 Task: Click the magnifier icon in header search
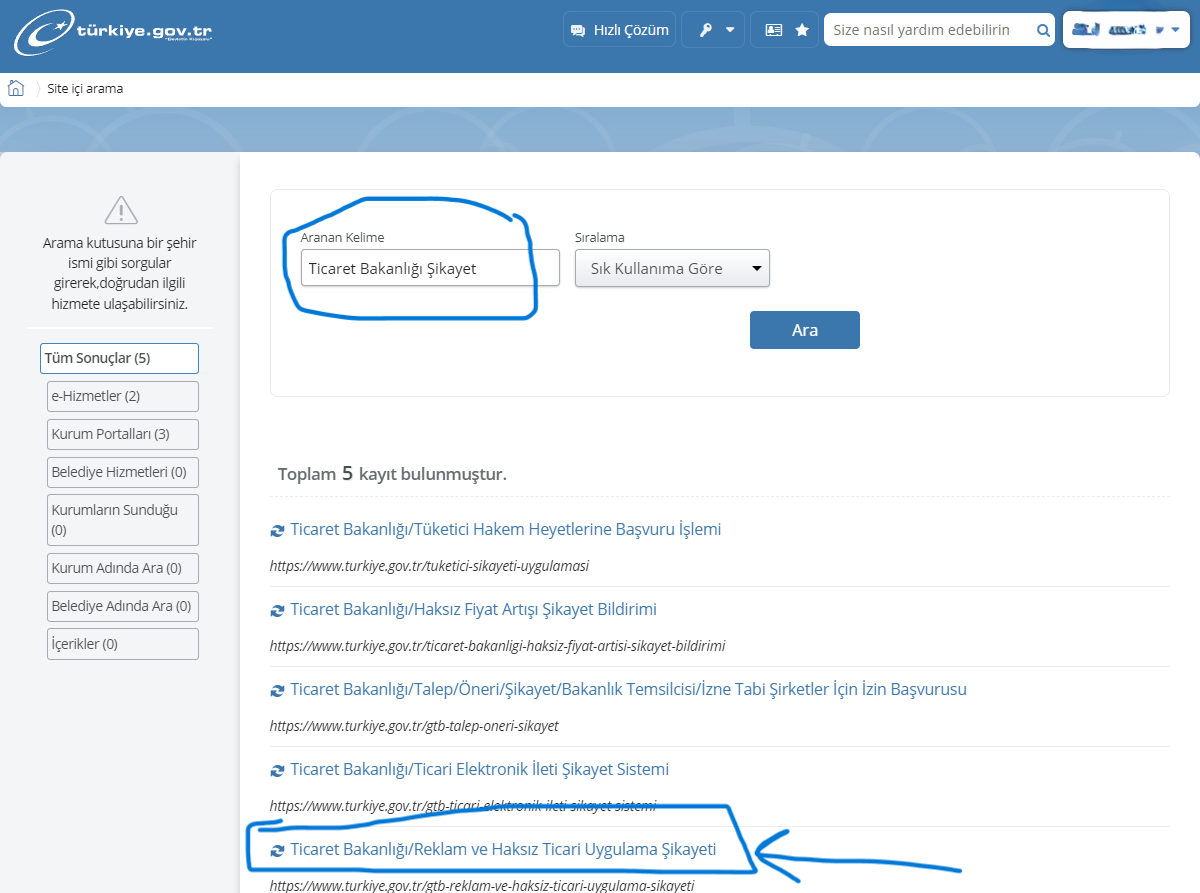pos(1043,30)
